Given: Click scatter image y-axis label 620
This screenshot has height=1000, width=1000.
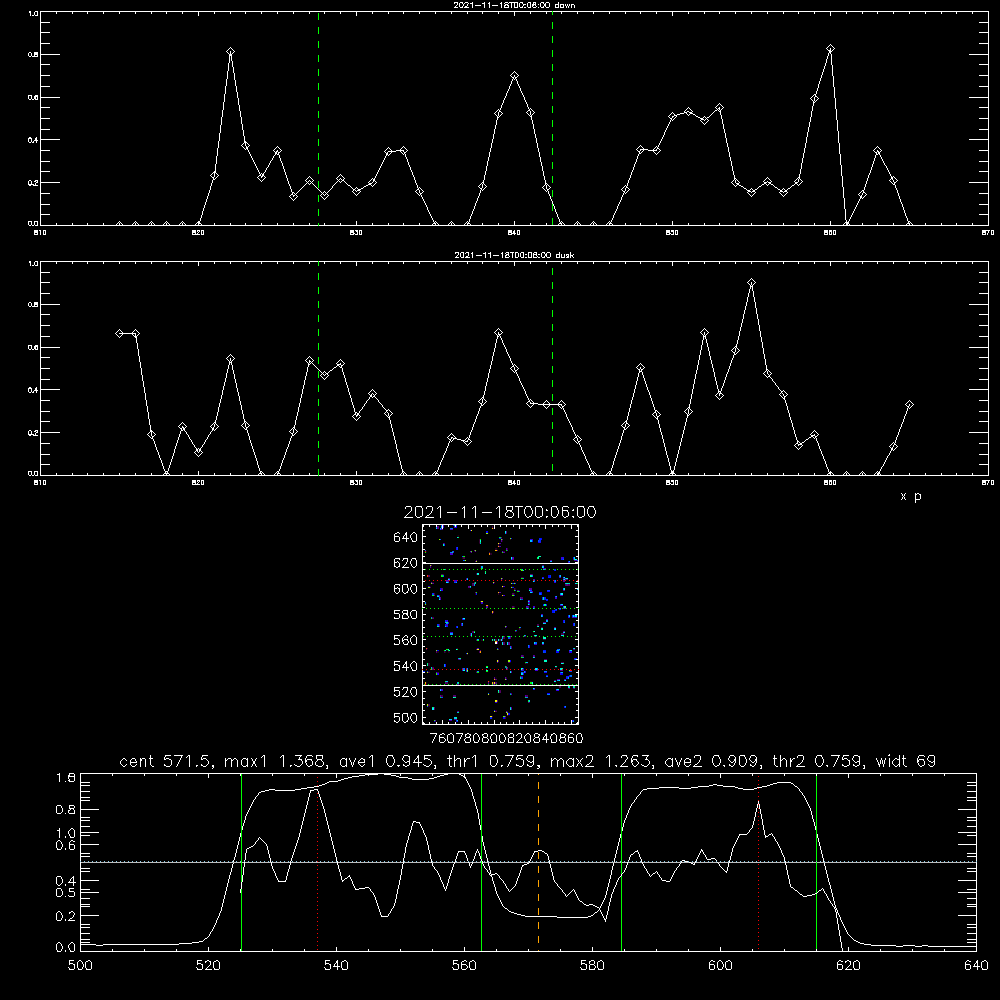Looking at the screenshot, I should (x=406, y=563).
